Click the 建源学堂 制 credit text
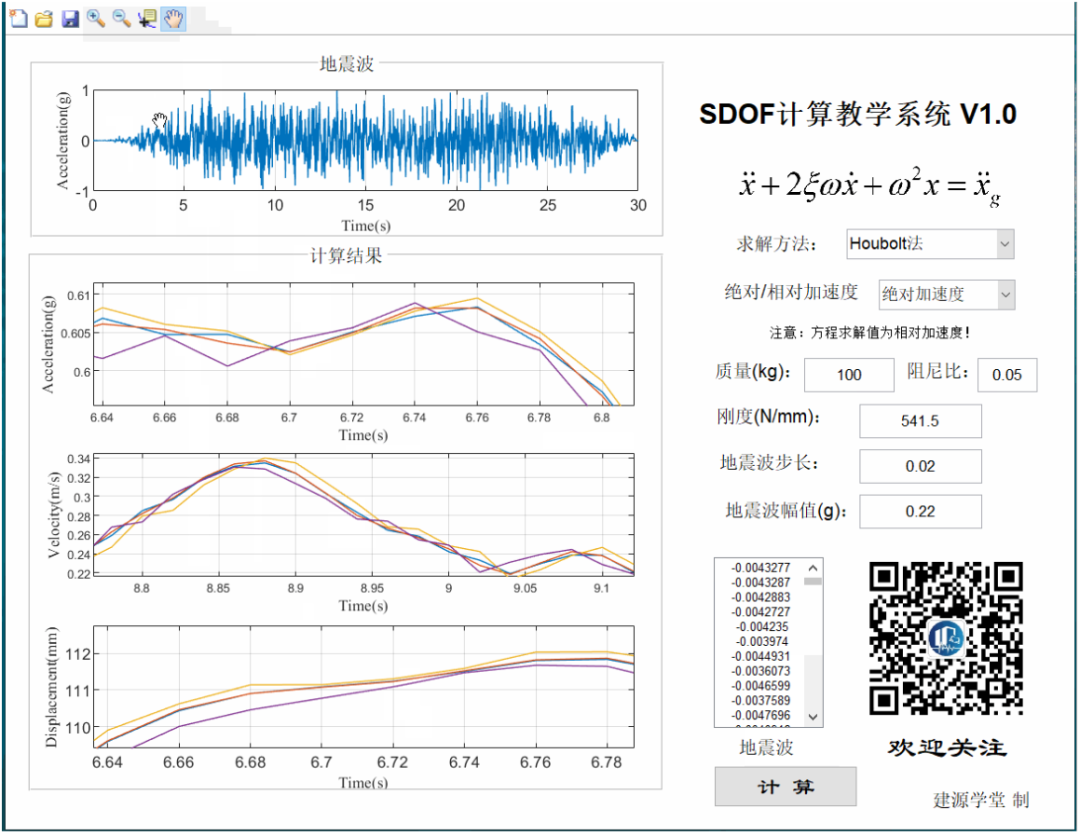 click(981, 800)
